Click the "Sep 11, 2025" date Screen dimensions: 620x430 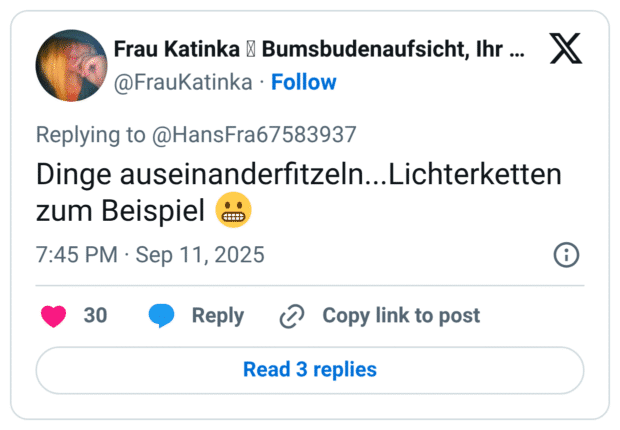pyautogui.click(x=200, y=255)
